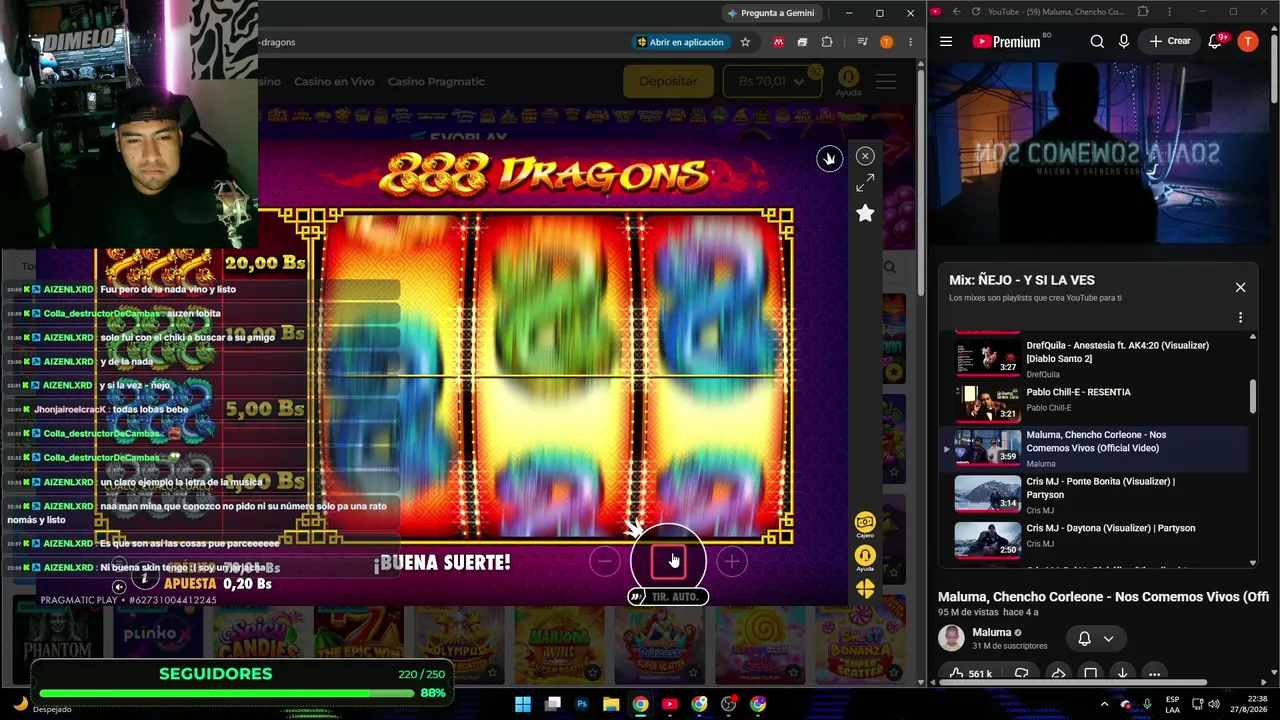Bookmark the casino page with the star
The image size is (1280, 720).
(x=745, y=42)
